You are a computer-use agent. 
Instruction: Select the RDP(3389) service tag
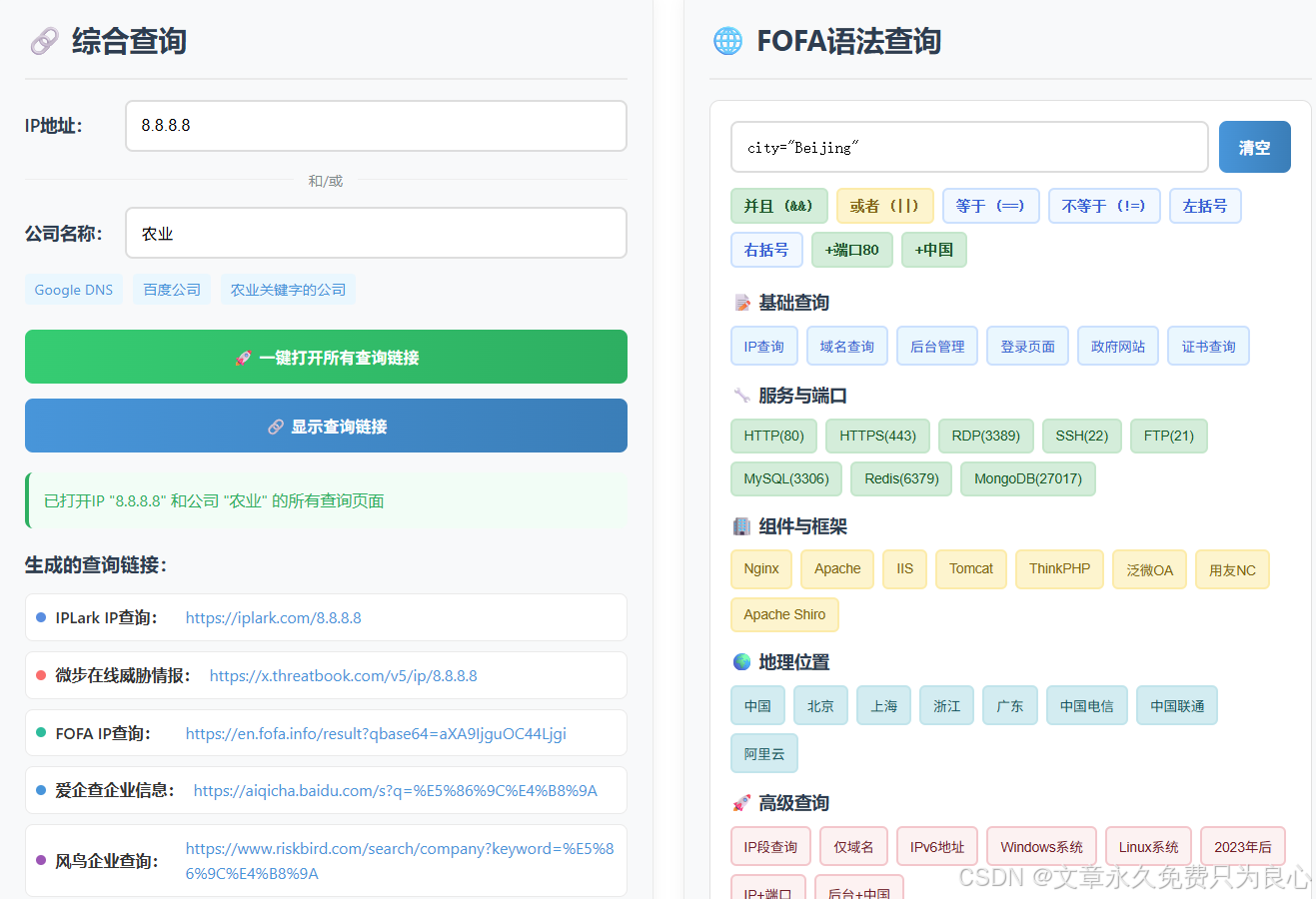click(986, 436)
